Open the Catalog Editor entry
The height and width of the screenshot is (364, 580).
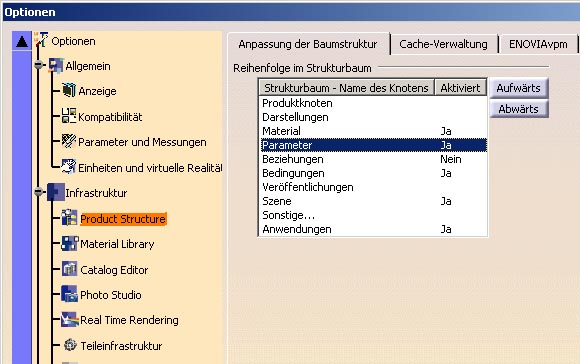[x=114, y=270]
